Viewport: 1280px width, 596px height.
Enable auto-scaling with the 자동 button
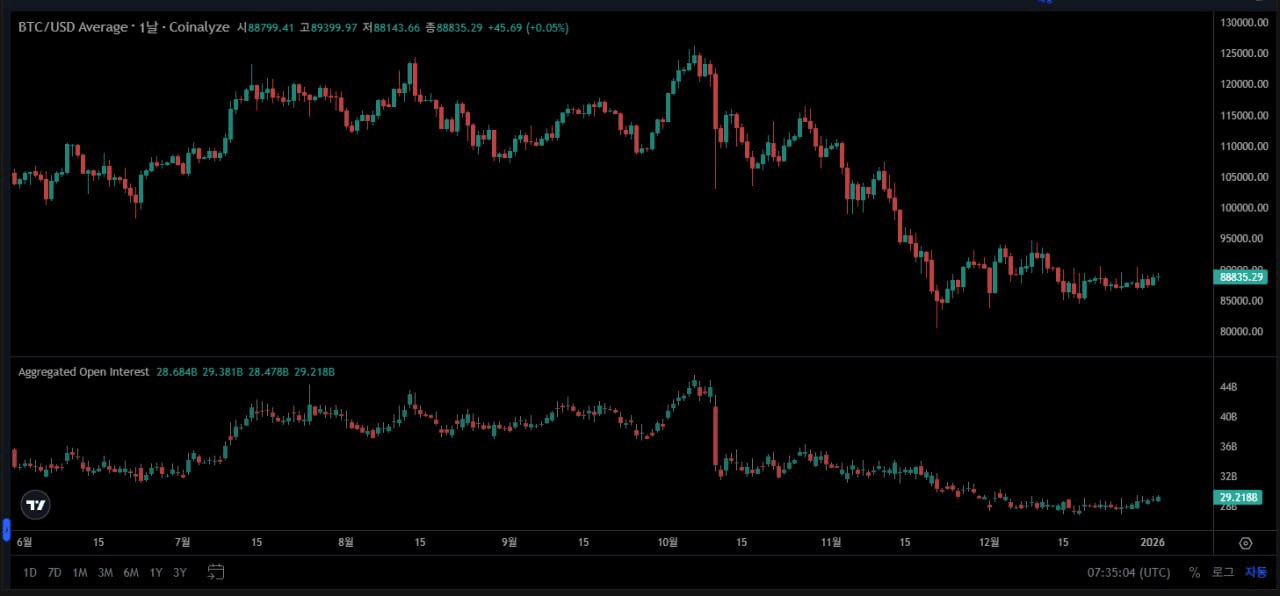coord(1256,572)
